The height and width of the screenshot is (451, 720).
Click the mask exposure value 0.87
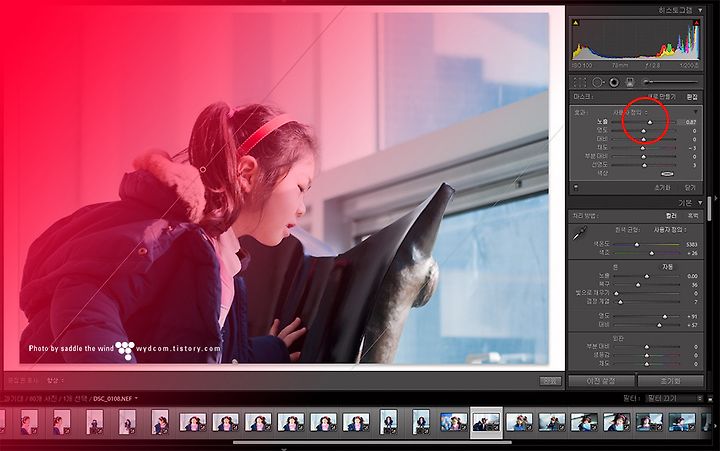[690, 122]
